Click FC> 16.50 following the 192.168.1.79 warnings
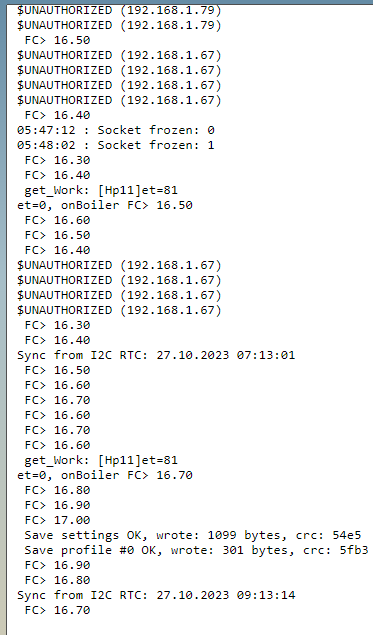 (x=57, y=40)
